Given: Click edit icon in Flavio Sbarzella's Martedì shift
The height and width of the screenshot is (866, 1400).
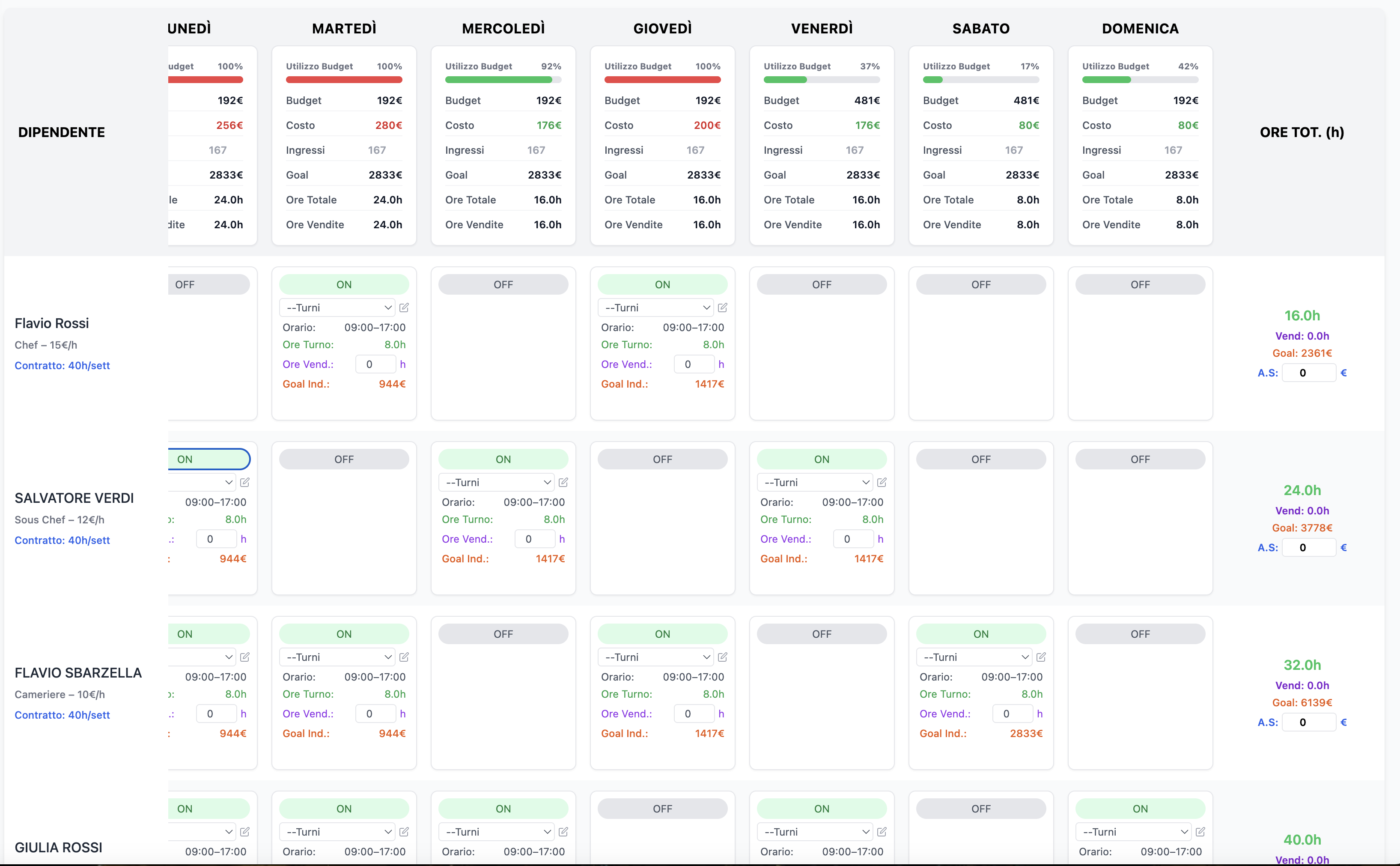Looking at the screenshot, I should 404,657.
